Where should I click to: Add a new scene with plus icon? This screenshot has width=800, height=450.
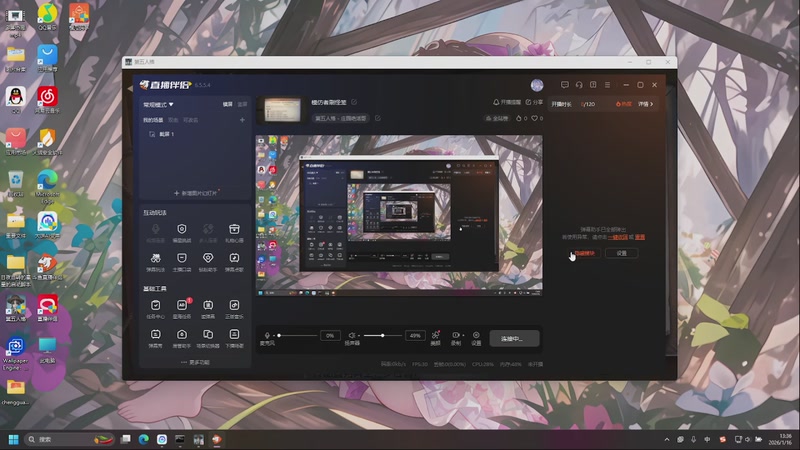242,120
